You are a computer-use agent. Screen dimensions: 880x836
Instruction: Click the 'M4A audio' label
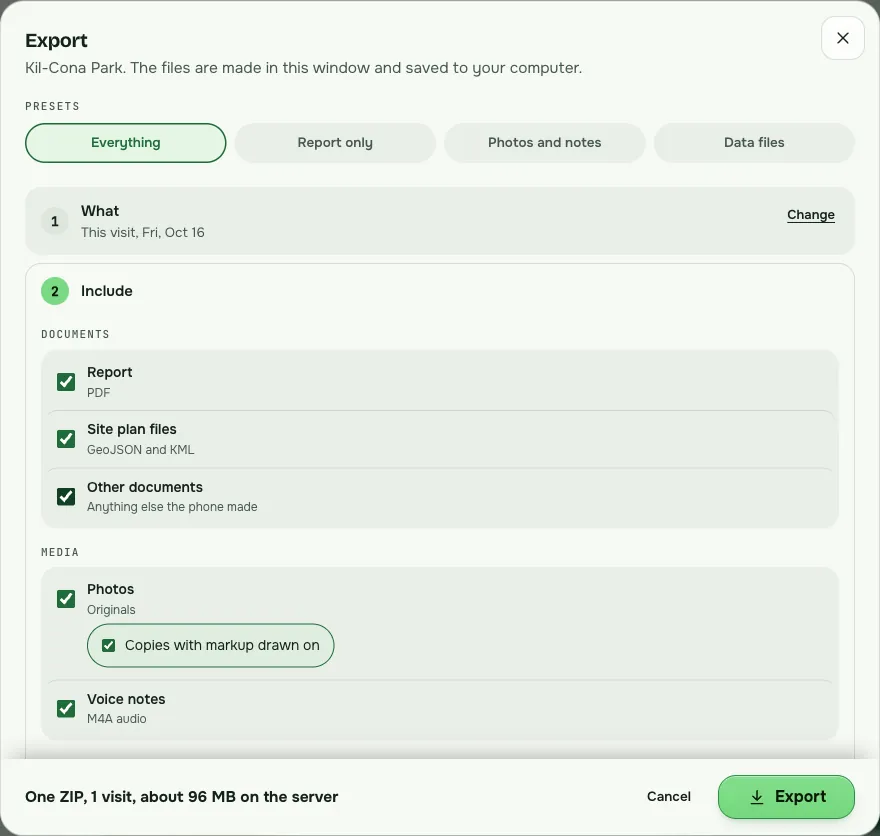pos(116,719)
